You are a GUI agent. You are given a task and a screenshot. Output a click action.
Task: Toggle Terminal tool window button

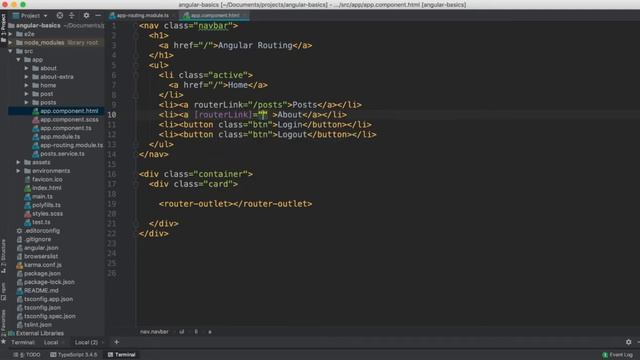[122, 355]
